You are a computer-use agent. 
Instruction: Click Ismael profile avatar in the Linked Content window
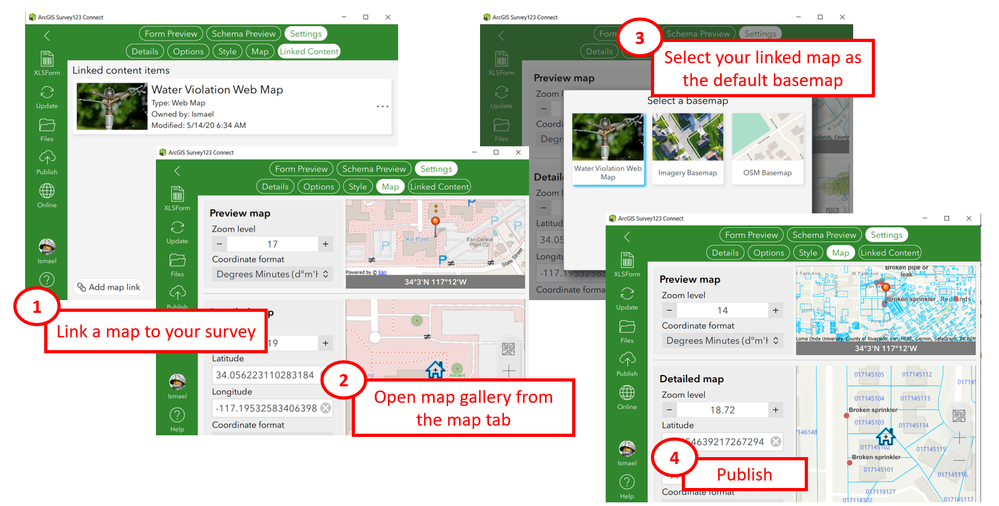pyautogui.click(x=47, y=247)
